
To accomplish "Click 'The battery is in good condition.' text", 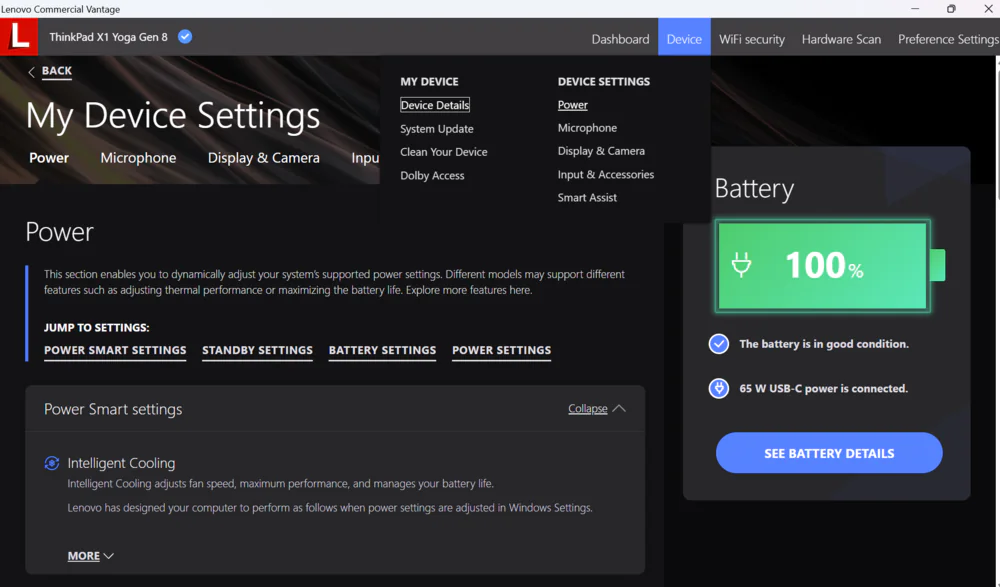I will [824, 344].
